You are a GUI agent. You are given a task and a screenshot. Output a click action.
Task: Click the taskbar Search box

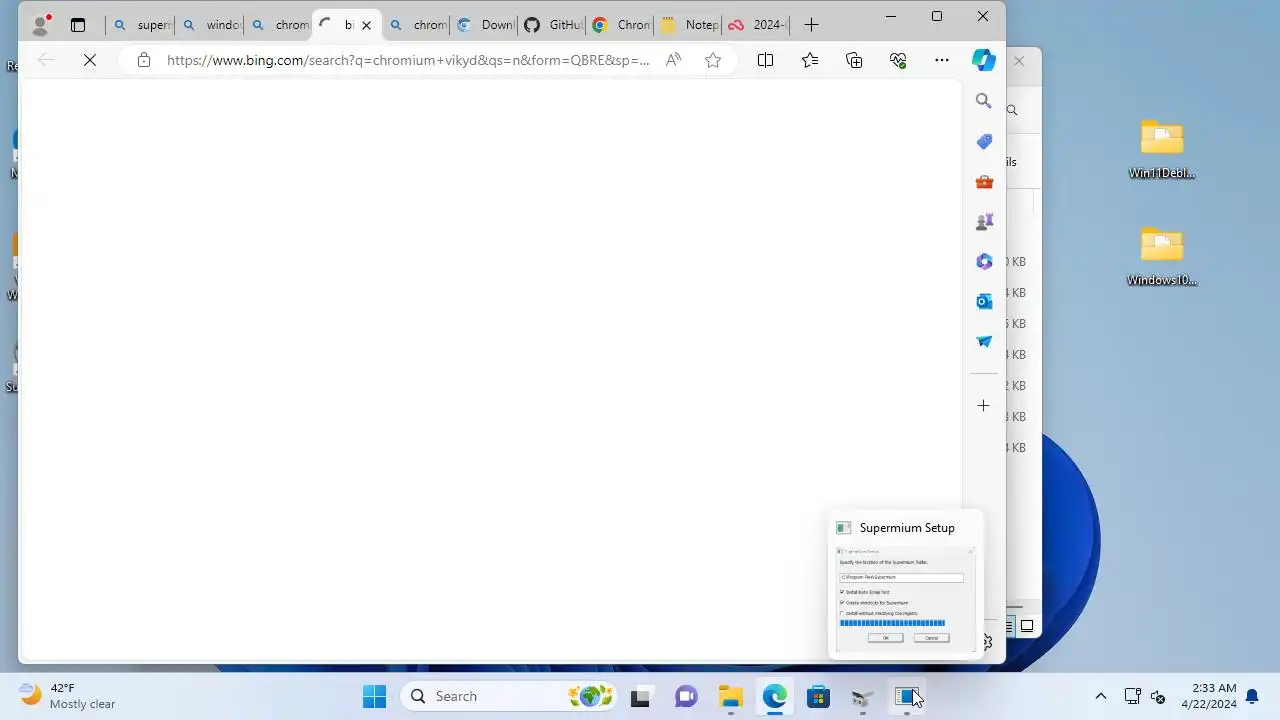[x=509, y=696]
